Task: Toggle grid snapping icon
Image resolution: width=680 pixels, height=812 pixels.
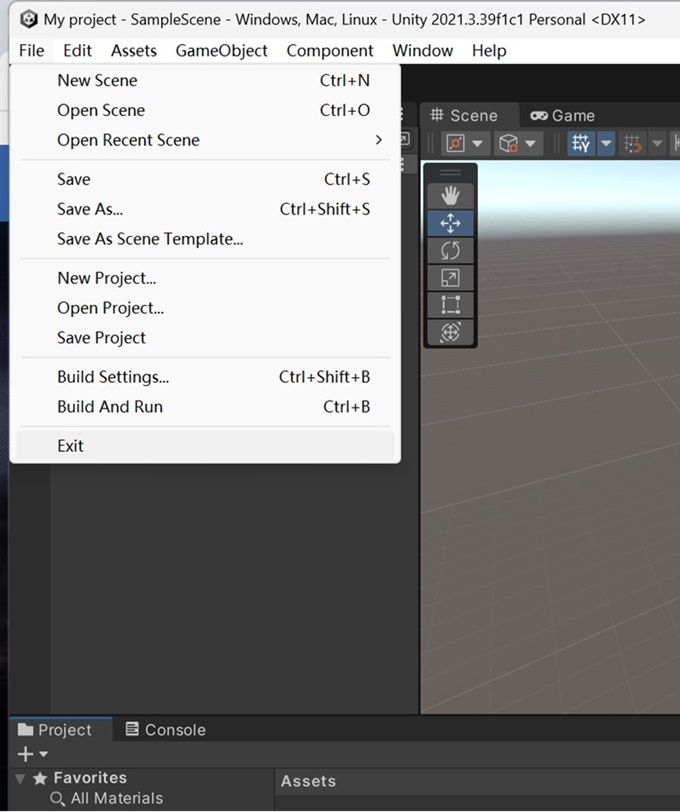Action: point(632,143)
